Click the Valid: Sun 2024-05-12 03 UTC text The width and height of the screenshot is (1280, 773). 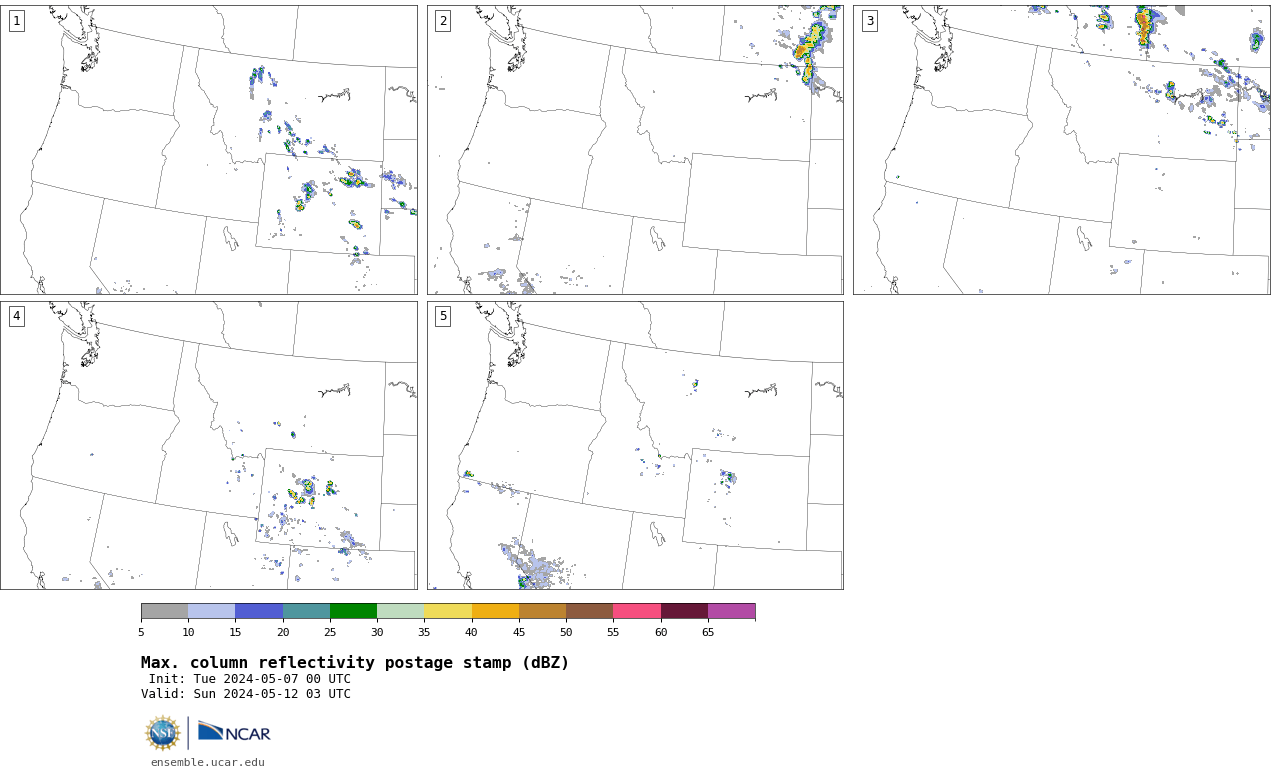click(x=246, y=694)
